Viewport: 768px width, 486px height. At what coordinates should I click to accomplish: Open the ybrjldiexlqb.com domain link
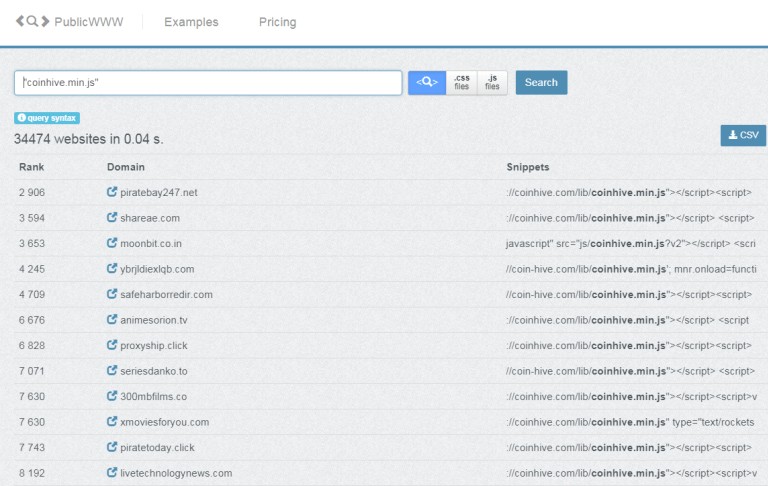157,269
